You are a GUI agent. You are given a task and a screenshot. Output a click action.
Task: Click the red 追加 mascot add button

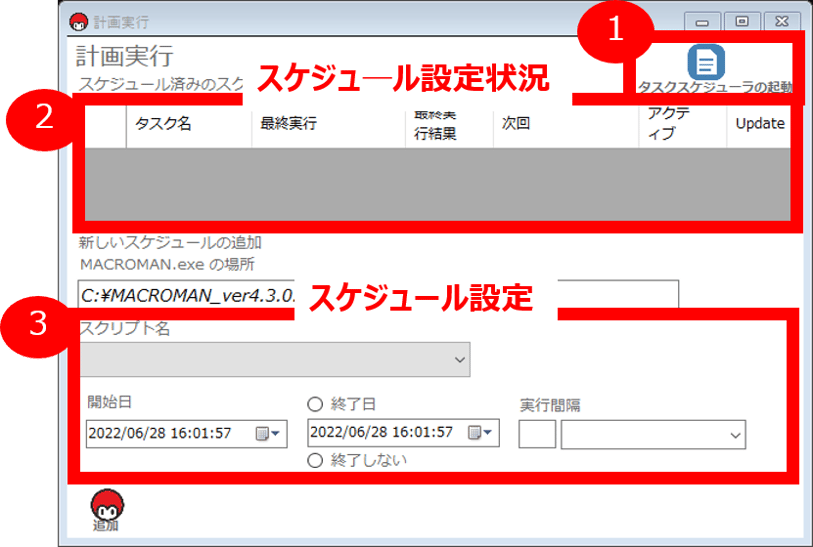coord(107,510)
